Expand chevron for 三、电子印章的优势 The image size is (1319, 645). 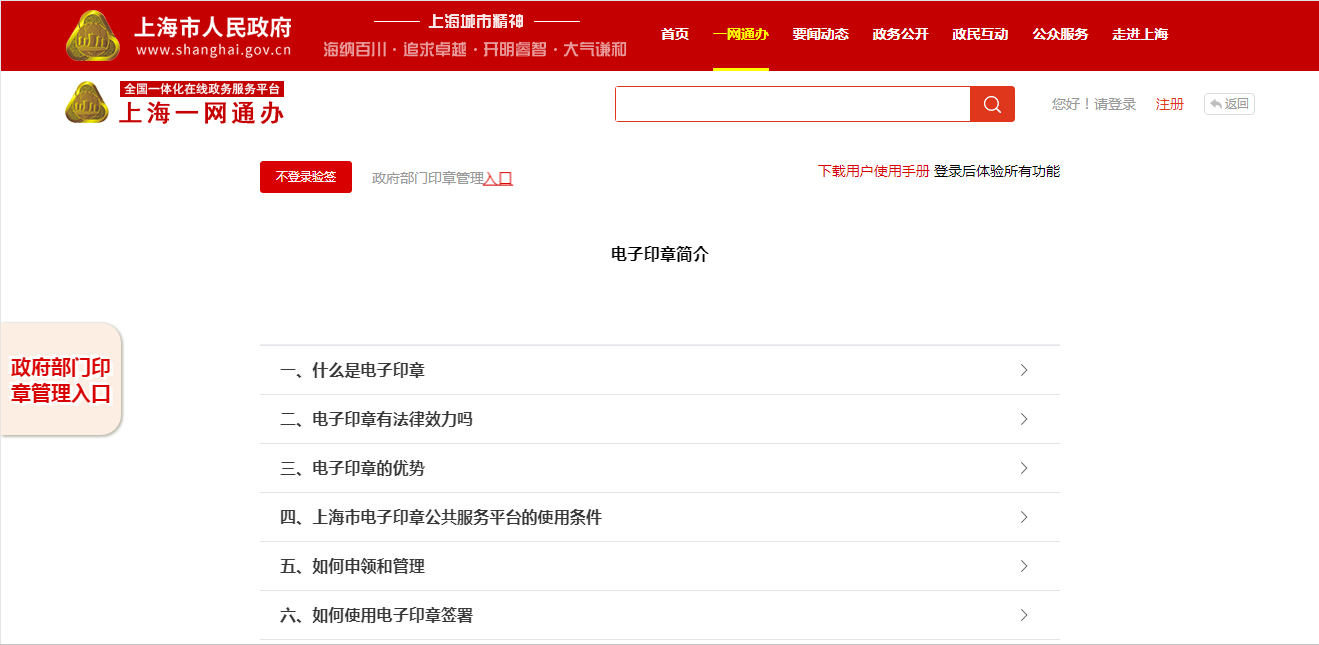coord(1024,468)
